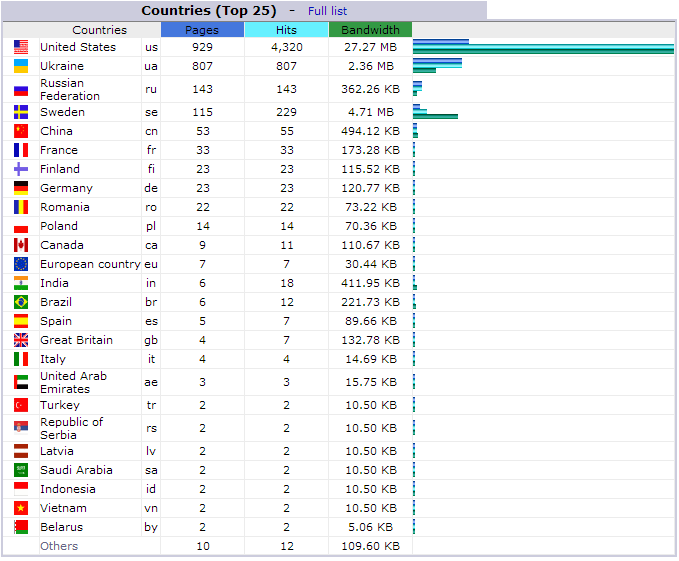Select the Ukraine country name
Screen dimensions: 679x561
tap(62, 66)
